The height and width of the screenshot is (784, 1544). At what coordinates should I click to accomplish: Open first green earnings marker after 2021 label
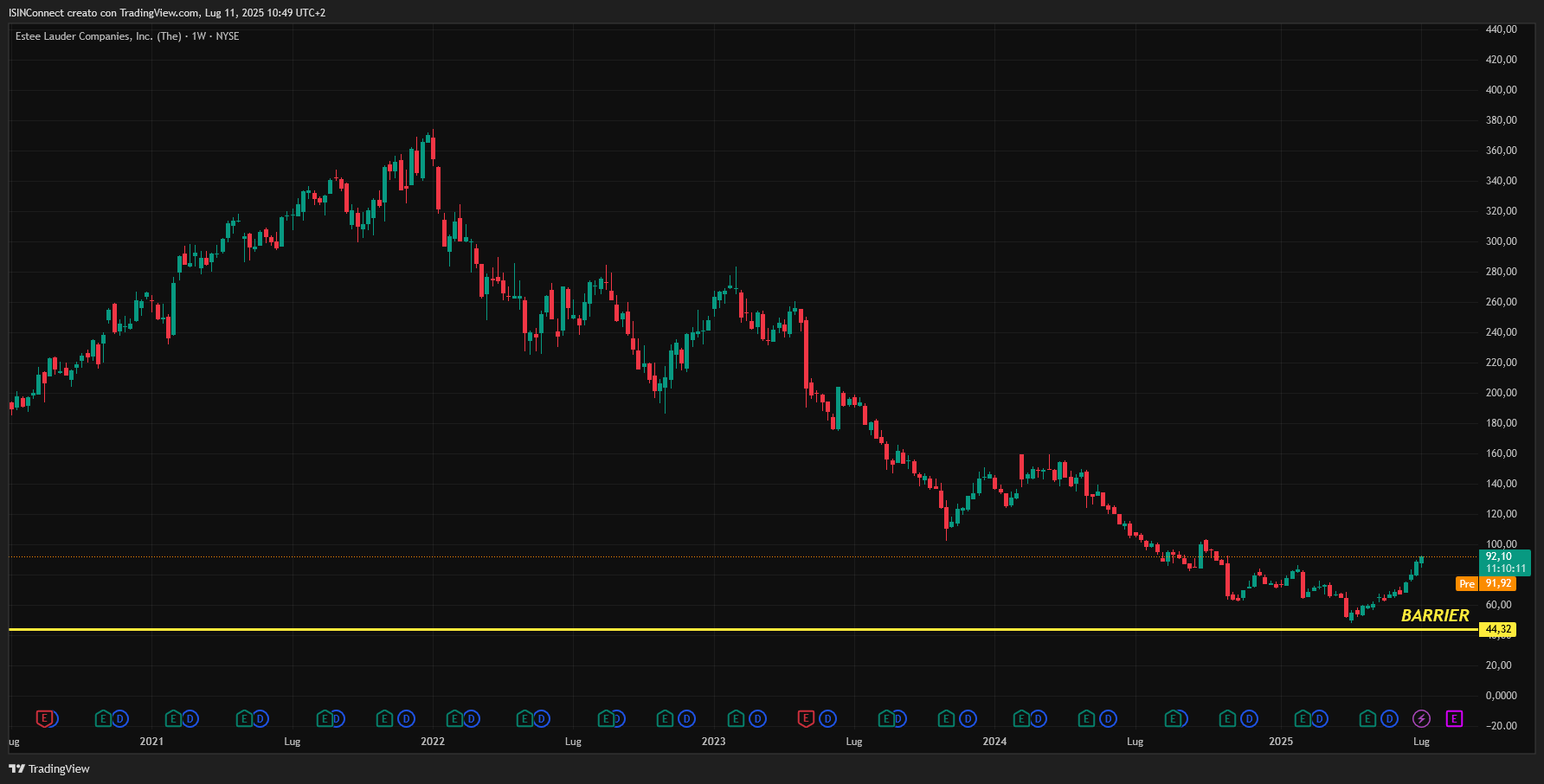click(173, 718)
